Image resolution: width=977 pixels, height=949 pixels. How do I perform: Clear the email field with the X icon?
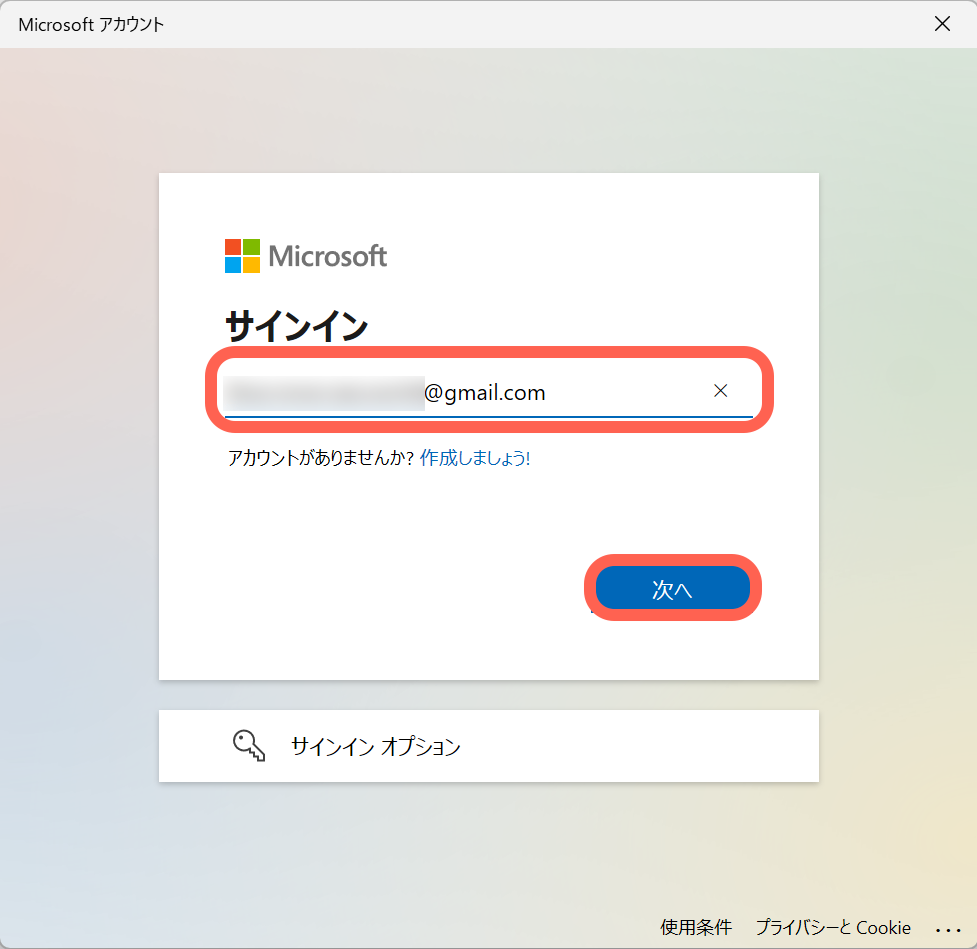(x=720, y=391)
